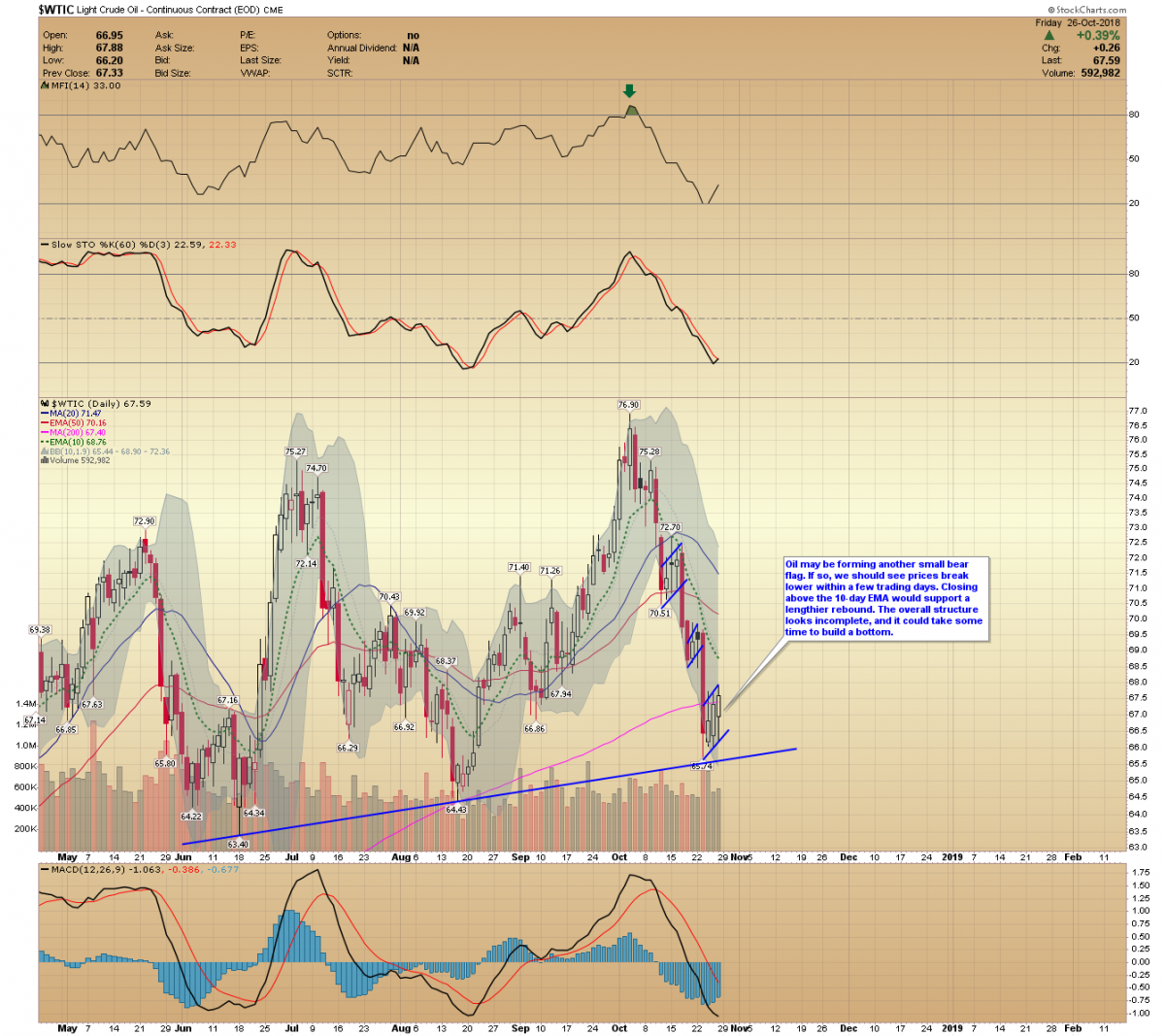The image size is (1165, 1036).
Task: Click the 63.40 low price label
Action: [238, 845]
